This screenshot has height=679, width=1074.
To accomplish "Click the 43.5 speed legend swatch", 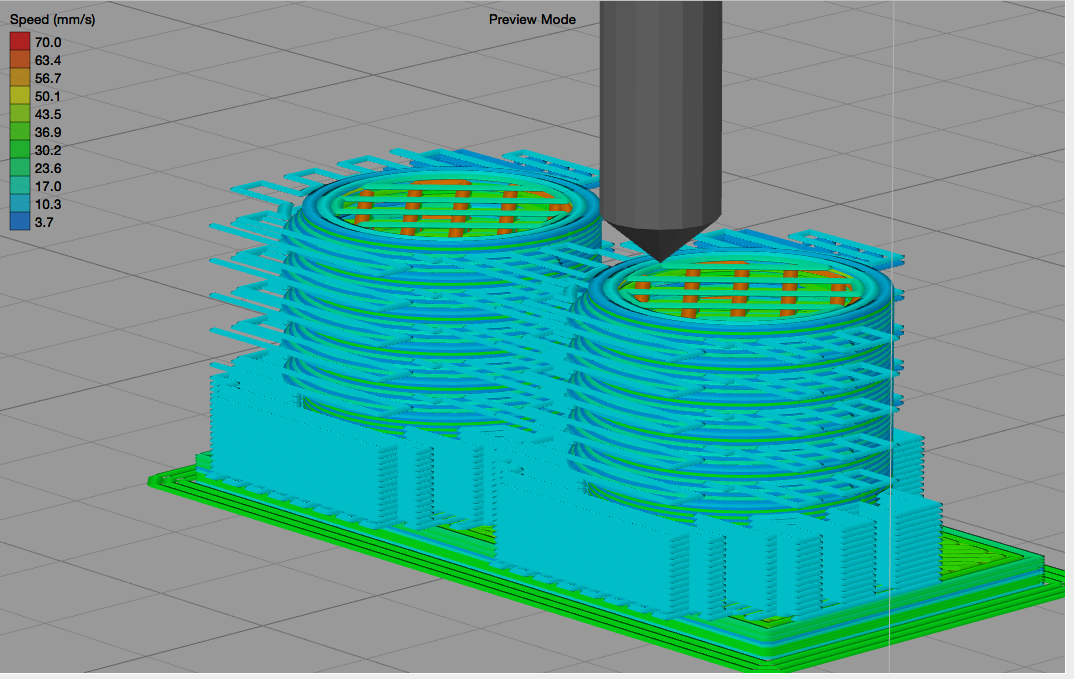I will [x=20, y=114].
